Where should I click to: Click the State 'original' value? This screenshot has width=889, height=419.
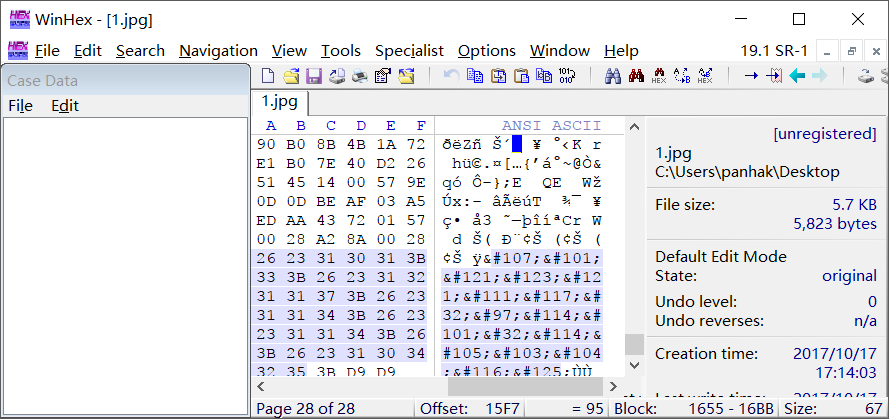[849, 276]
